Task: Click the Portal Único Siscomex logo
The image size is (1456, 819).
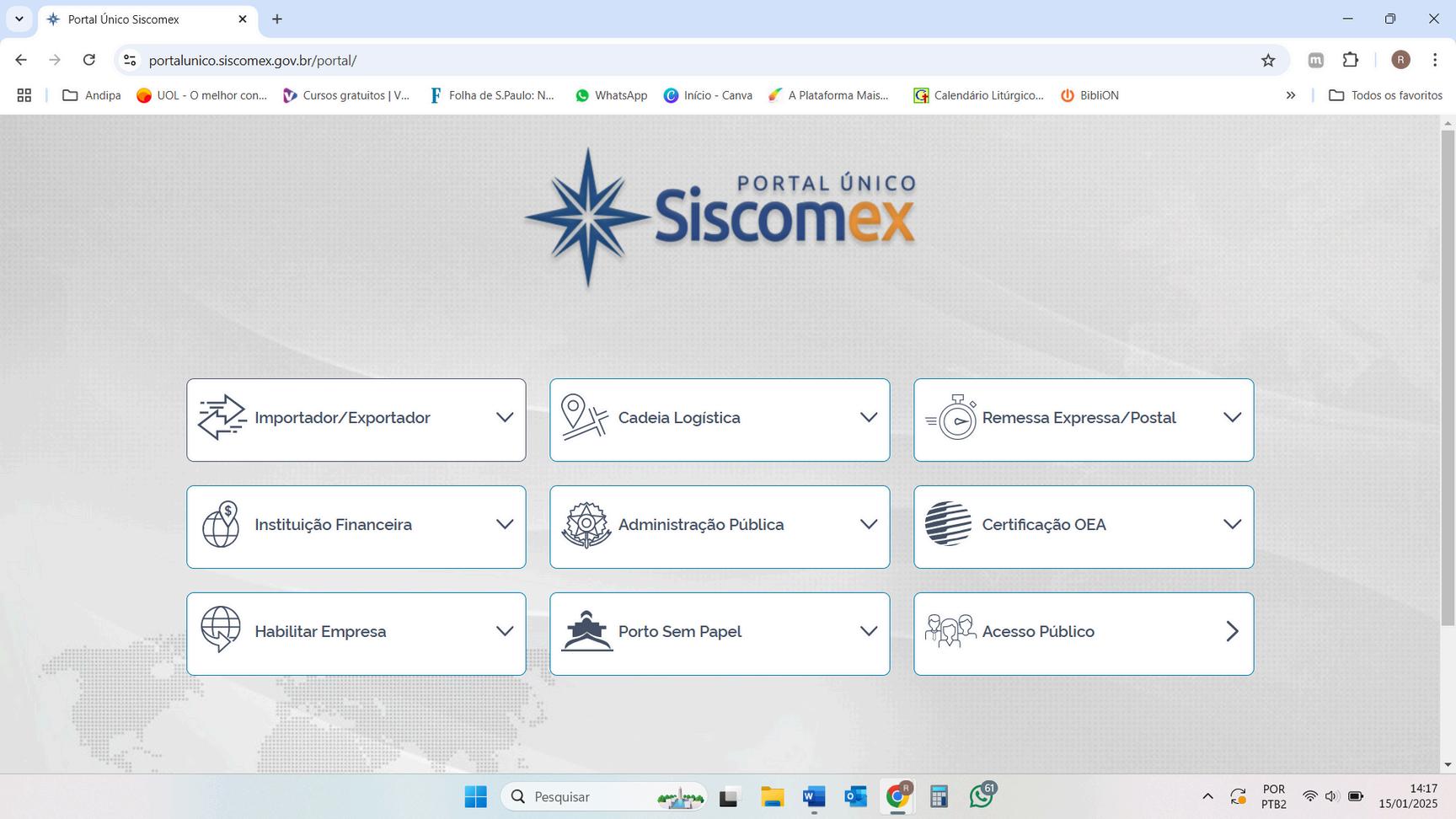Action: (720, 217)
